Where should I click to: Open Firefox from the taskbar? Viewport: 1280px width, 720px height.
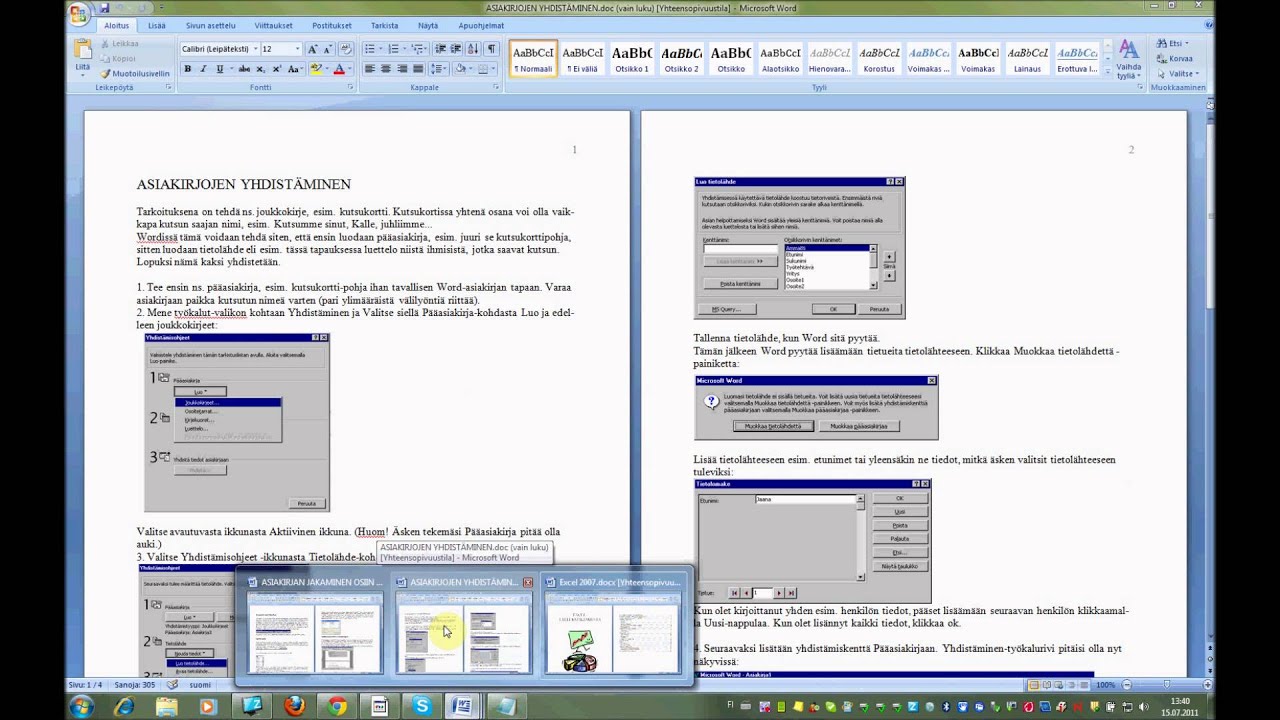295,706
